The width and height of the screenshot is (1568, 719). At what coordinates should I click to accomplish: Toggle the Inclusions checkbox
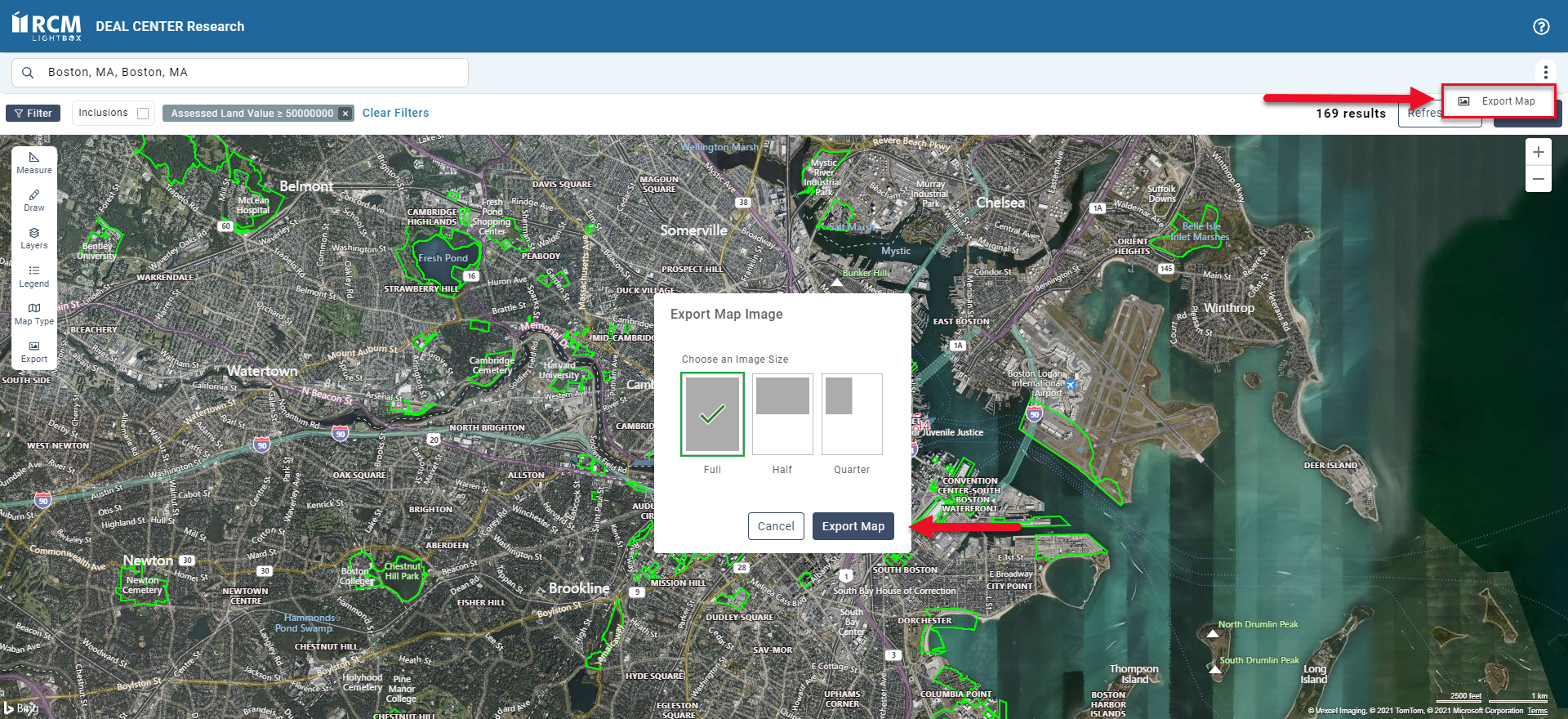[x=143, y=114]
